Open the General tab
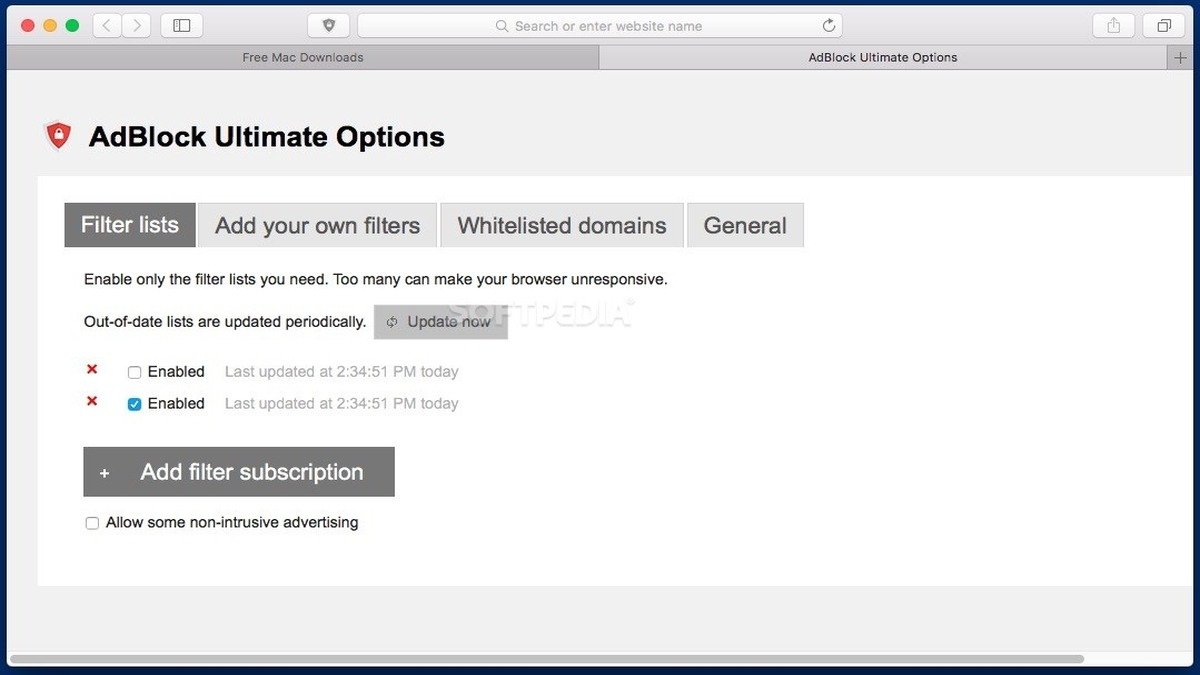Viewport: 1200px width, 675px height. (x=745, y=225)
